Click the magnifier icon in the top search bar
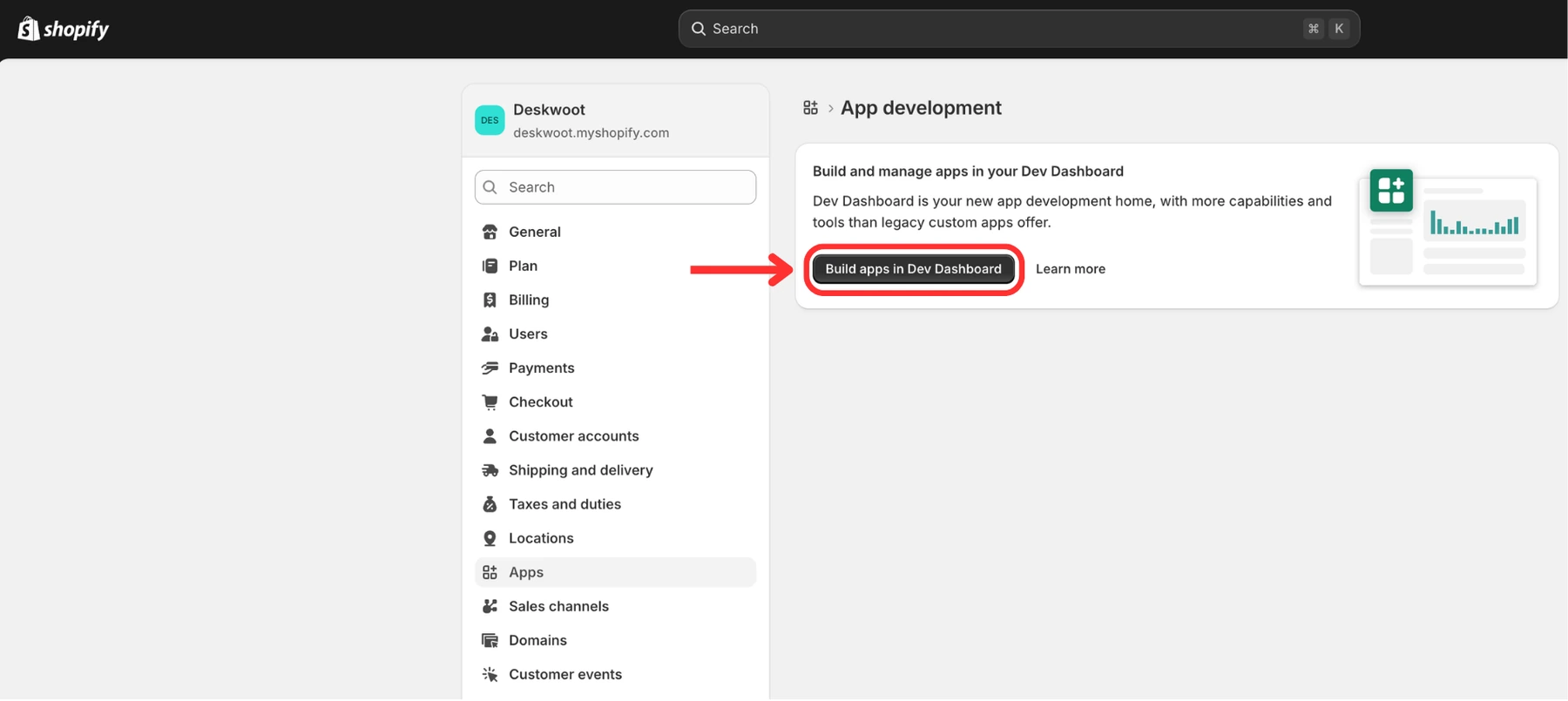 pyautogui.click(x=699, y=29)
